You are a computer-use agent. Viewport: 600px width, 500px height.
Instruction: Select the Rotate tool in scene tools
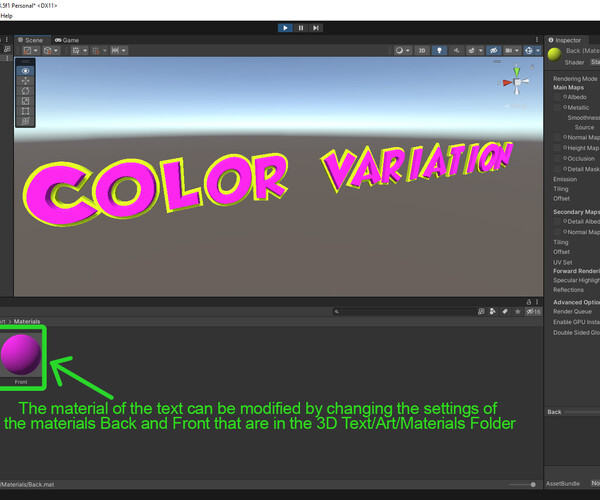(25, 91)
